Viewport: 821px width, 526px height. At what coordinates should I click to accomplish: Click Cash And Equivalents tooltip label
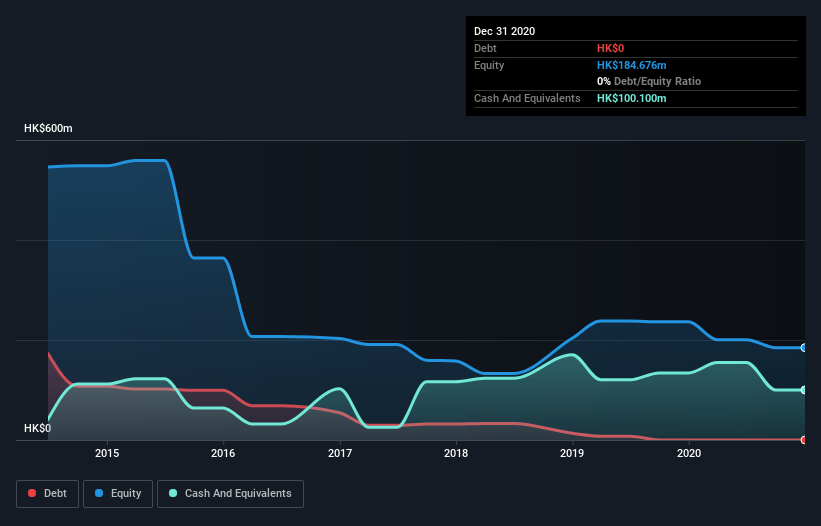pyautogui.click(x=527, y=98)
